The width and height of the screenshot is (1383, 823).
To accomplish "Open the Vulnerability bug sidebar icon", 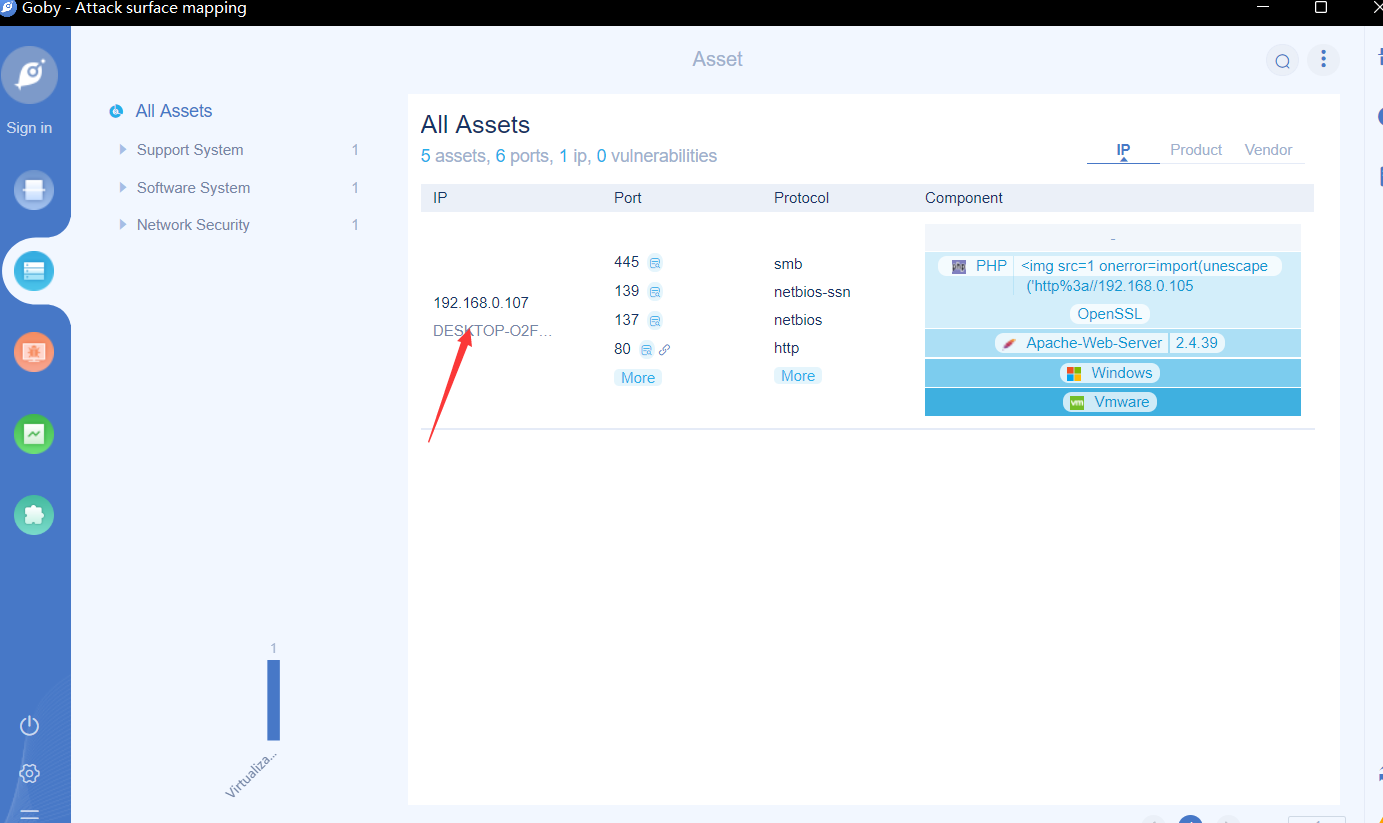I will coord(34,352).
